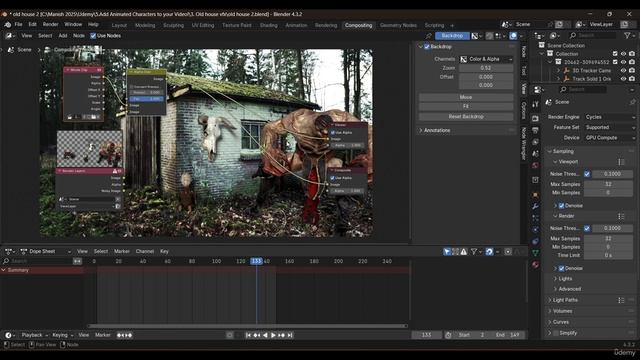Expand the 3D Tracker Camera tree item
This screenshot has width=640, height=360.
[558, 71]
